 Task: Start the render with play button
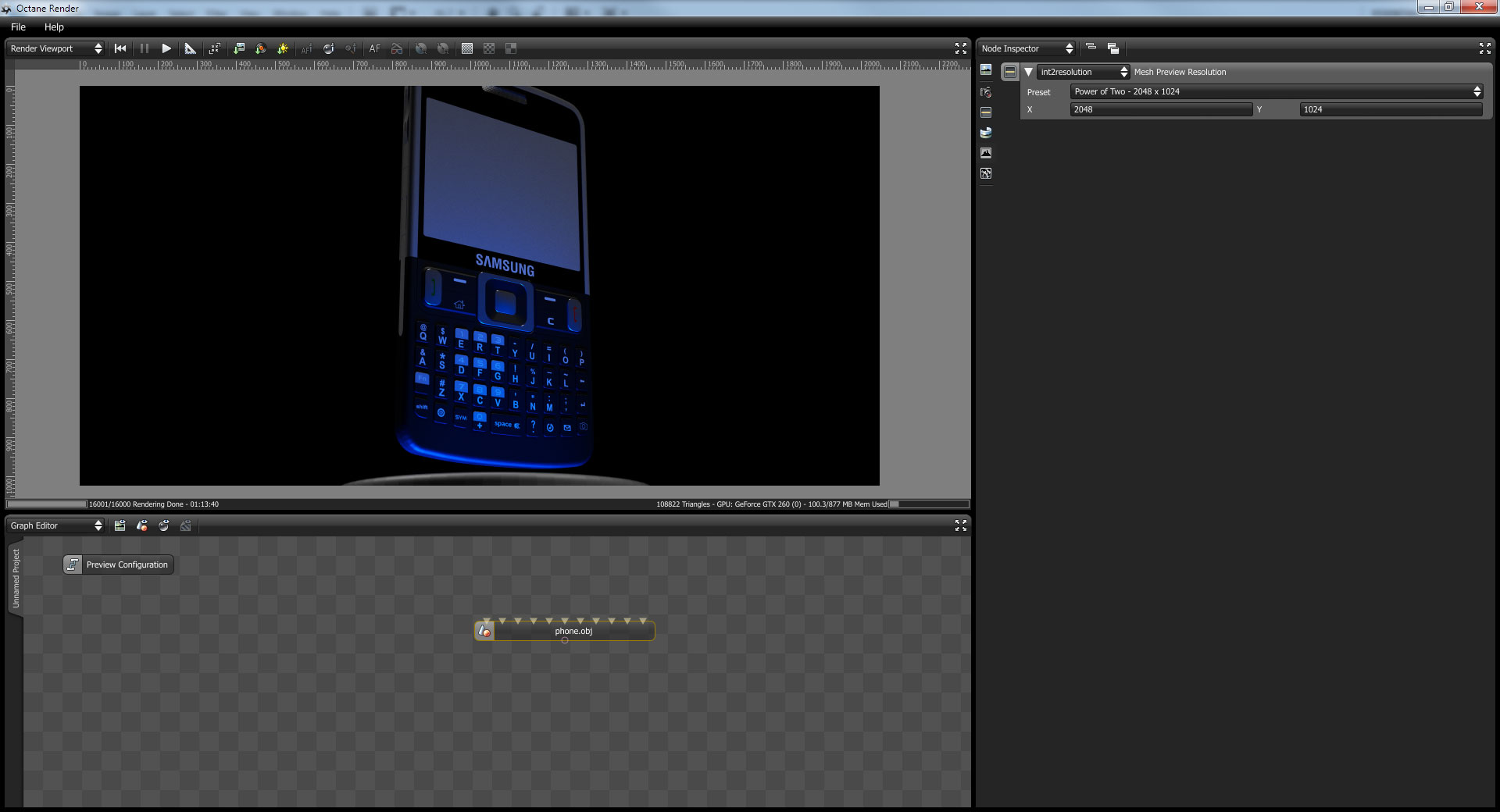click(166, 48)
